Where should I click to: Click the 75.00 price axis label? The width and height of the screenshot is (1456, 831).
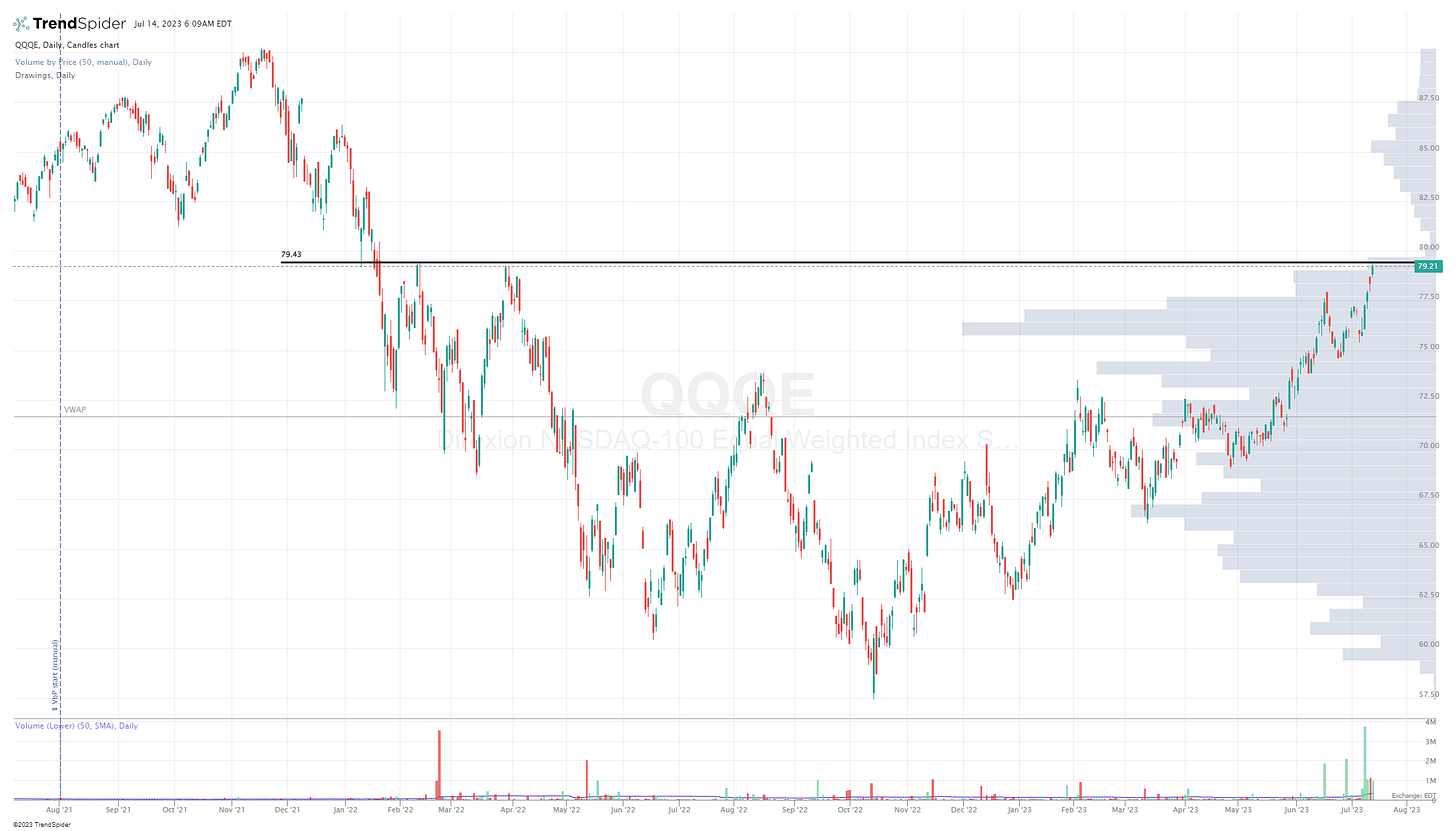[1428, 347]
